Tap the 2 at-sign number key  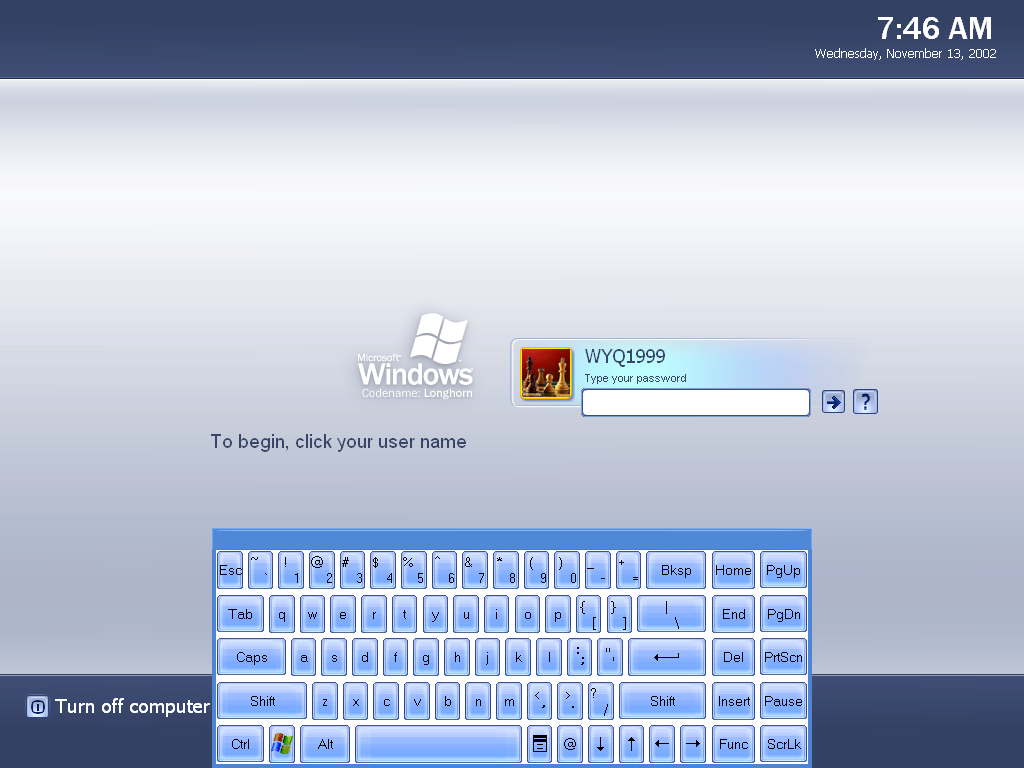click(322, 570)
